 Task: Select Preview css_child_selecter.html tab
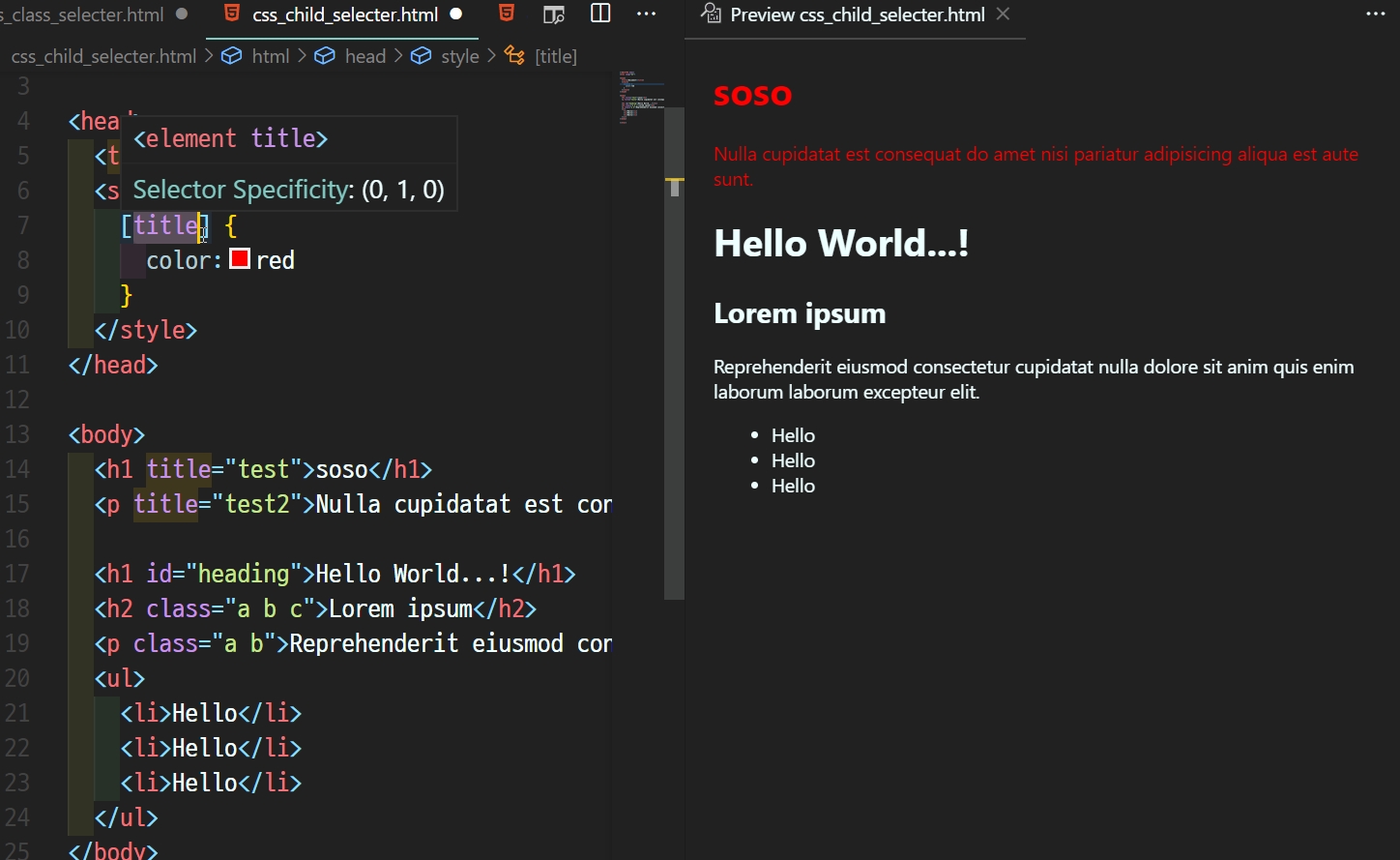tap(857, 15)
